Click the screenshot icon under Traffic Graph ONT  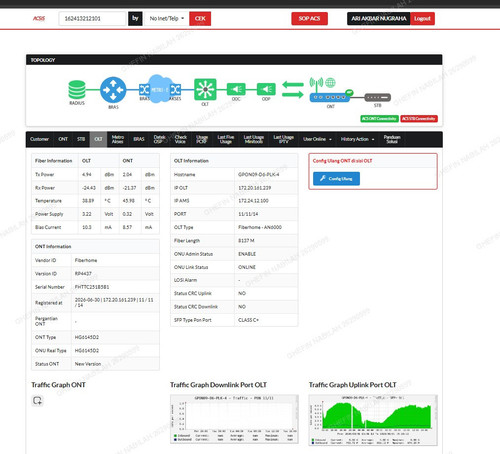click(x=37, y=400)
